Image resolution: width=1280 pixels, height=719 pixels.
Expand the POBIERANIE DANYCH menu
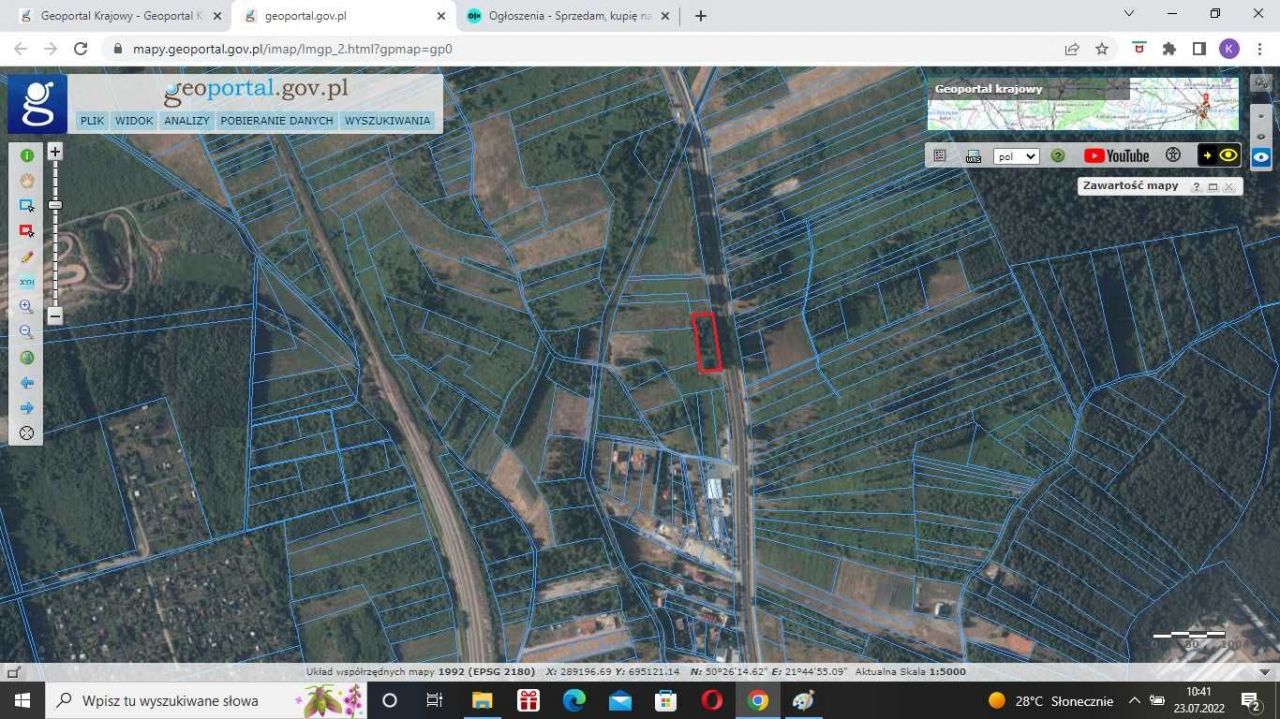[x=277, y=121]
